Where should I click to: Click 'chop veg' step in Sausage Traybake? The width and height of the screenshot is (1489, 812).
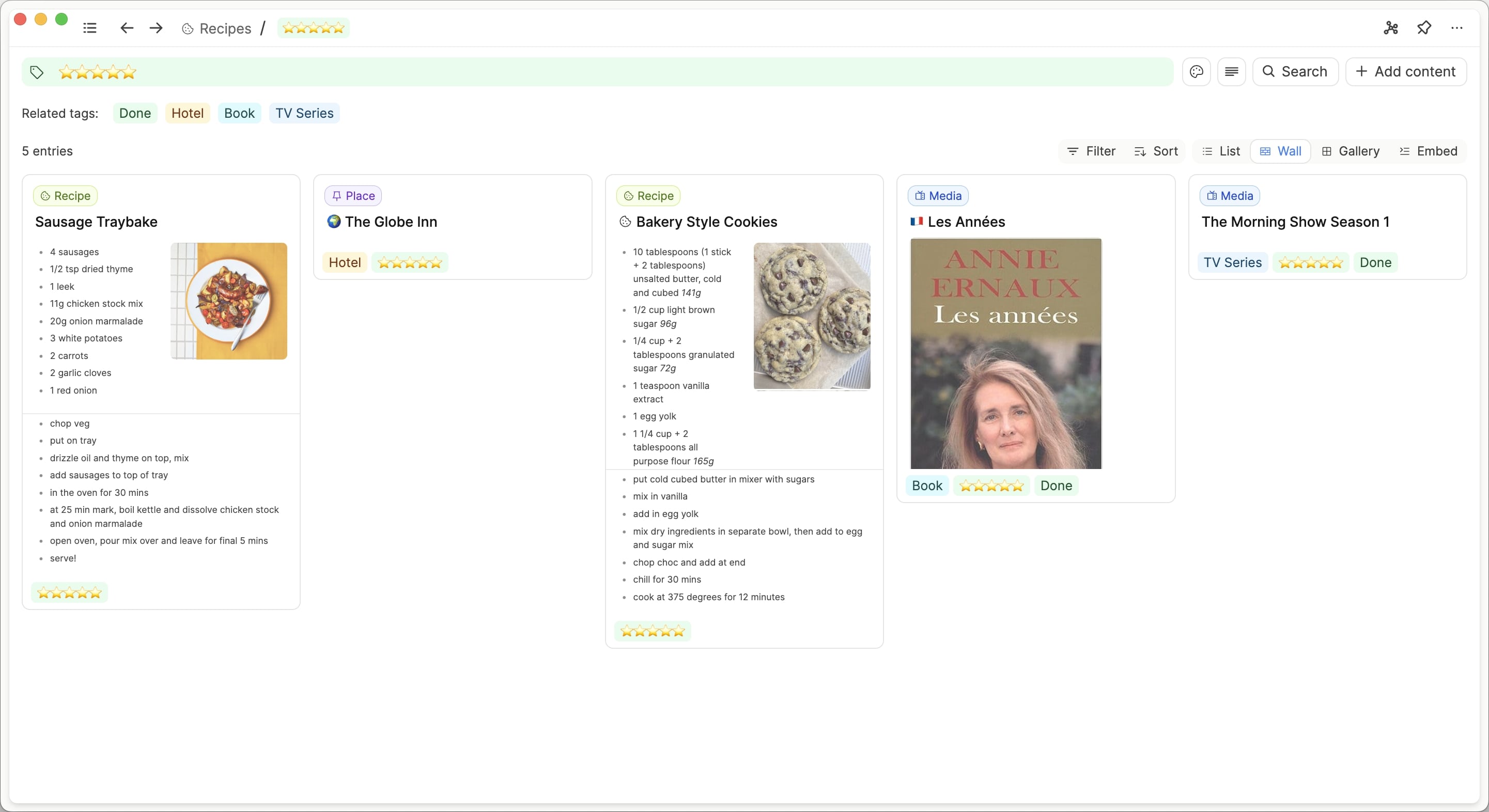point(69,424)
